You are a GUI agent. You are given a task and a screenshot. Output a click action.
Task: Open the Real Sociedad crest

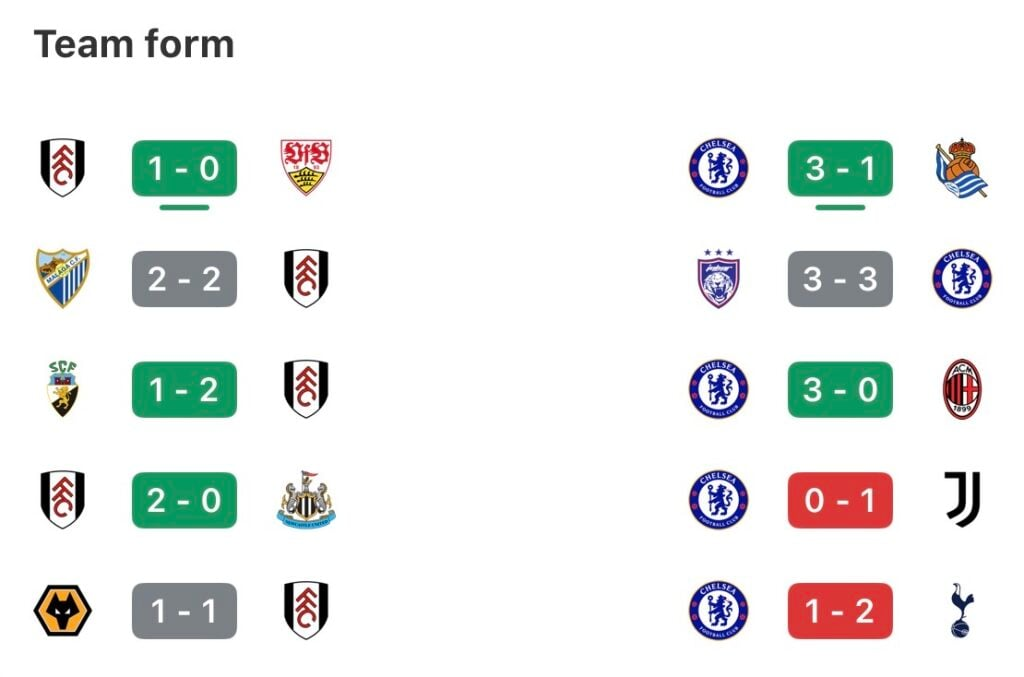pos(961,167)
